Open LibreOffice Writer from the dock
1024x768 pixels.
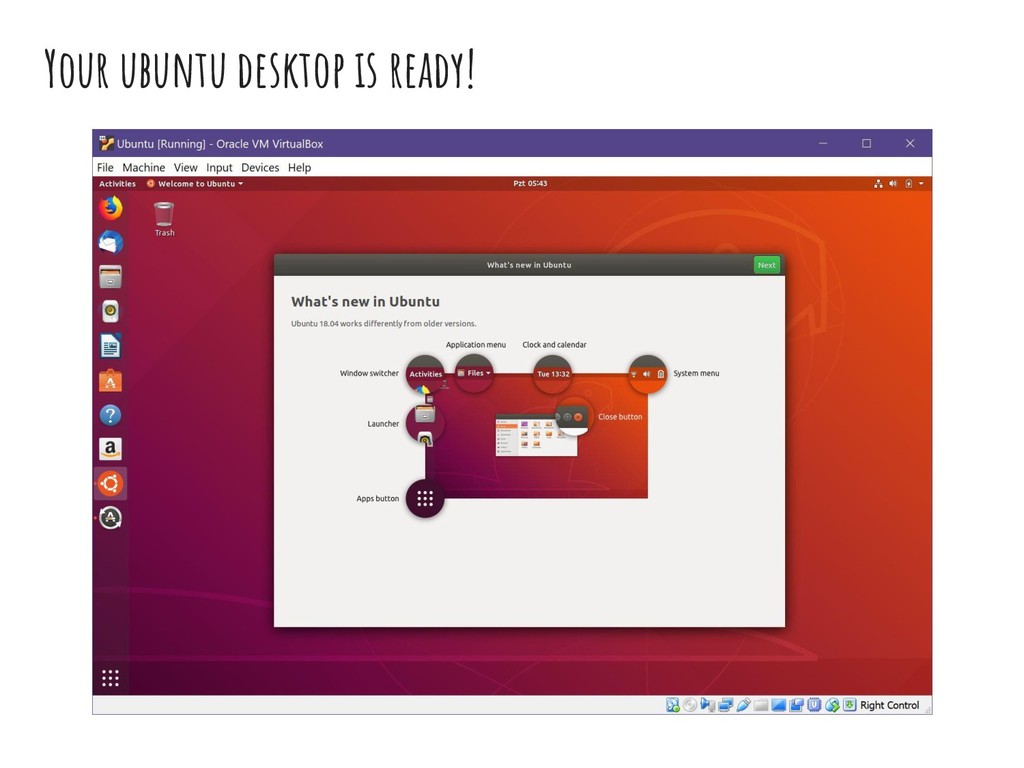click(110, 346)
